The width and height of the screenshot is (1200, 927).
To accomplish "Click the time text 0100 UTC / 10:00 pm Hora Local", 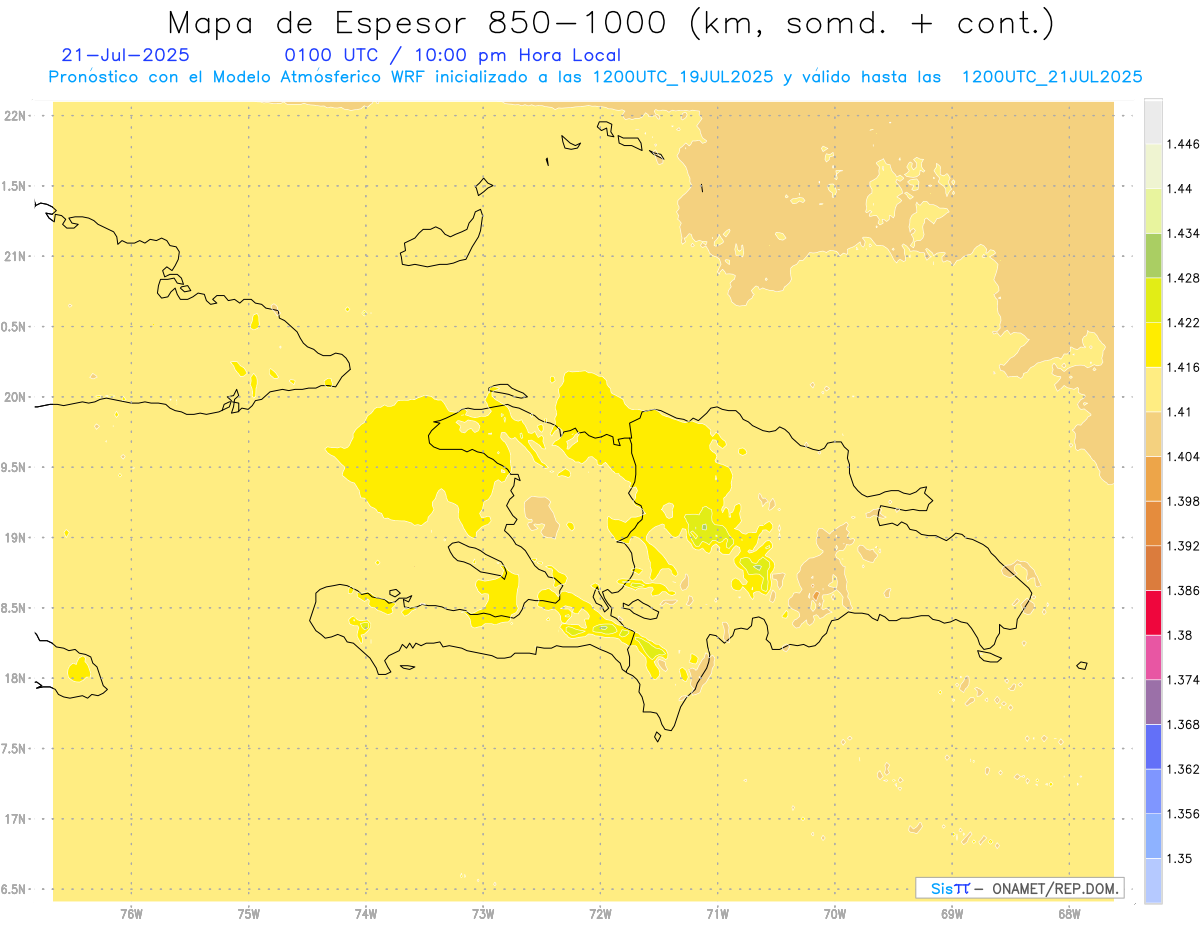I will (453, 56).
